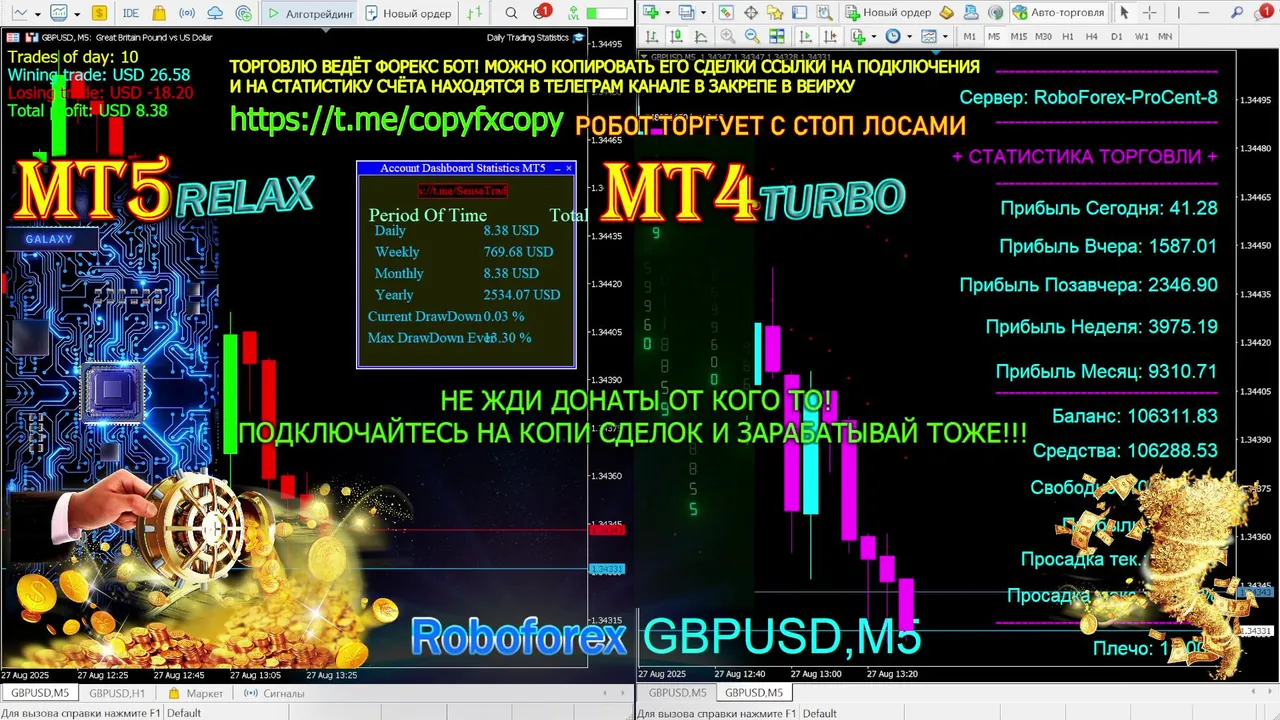Click the Daily Trading Statistics label on MT5 chart
The height and width of the screenshot is (720, 1280).
coord(527,37)
